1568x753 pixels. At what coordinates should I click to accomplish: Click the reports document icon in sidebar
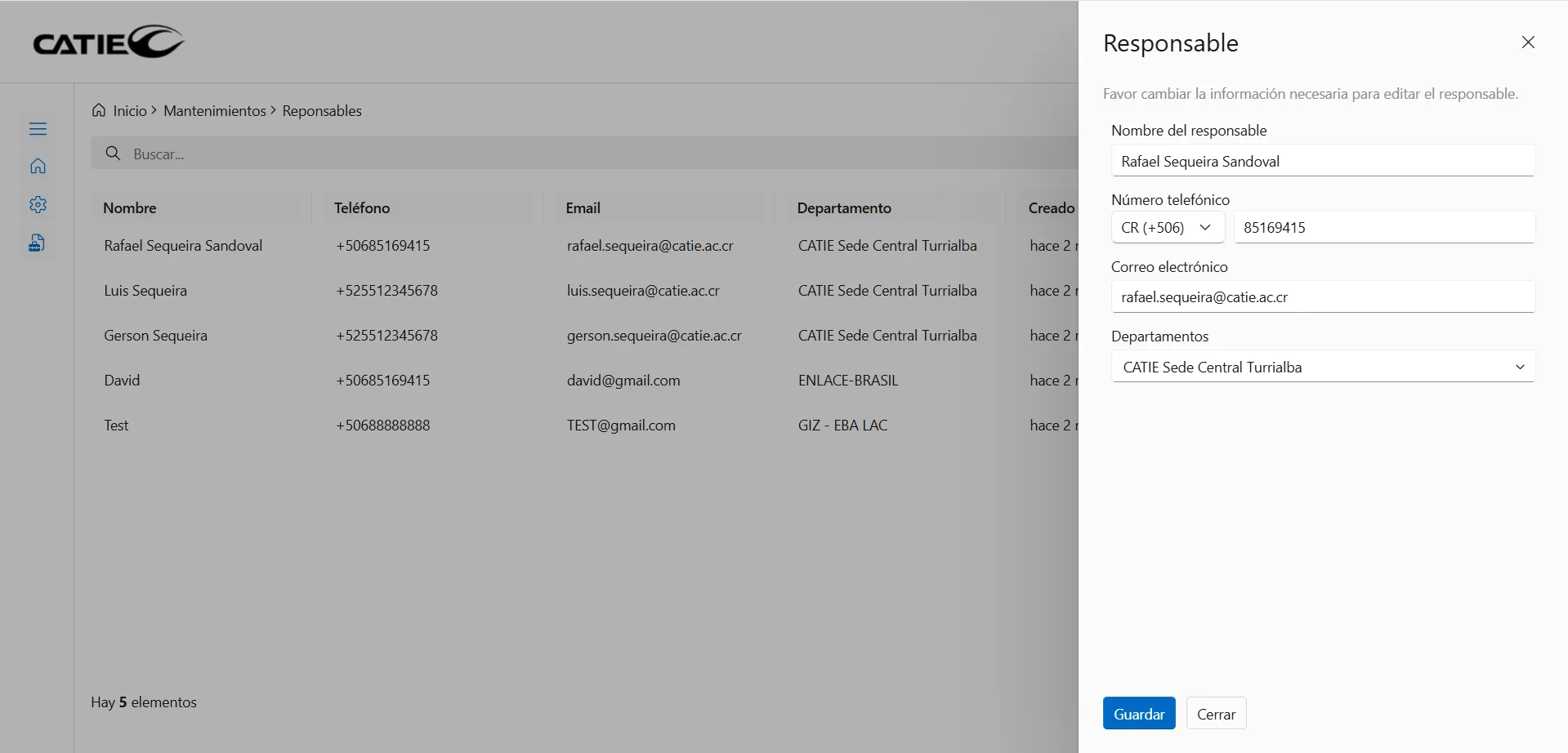(37, 243)
